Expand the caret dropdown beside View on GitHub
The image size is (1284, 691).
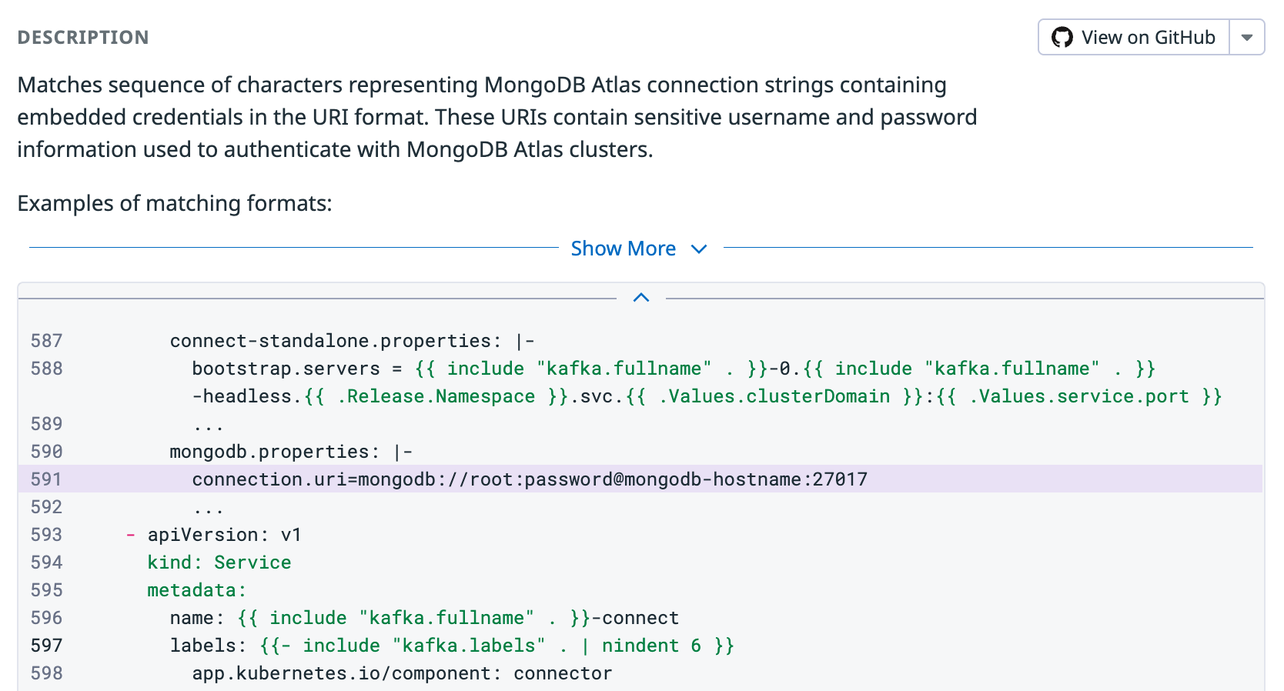(1247, 37)
